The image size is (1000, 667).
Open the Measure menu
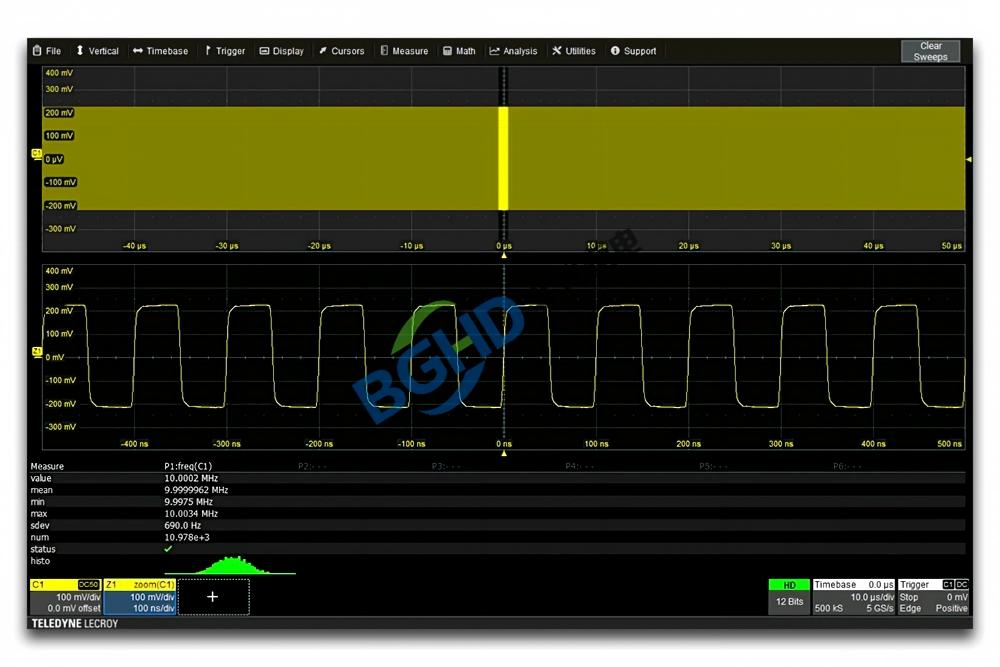[x=404, y=51]
